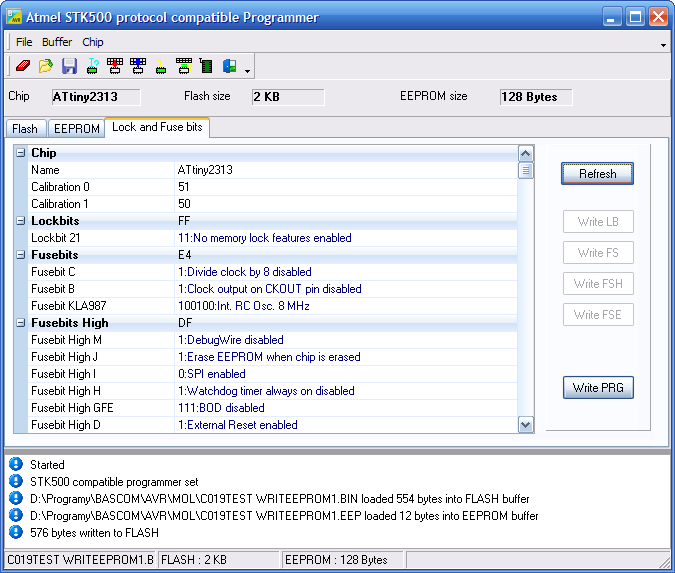675x573 pixels.
Task: Collapse the Fusebits High section
Action: pyautogui.click(x=20, y=323)
